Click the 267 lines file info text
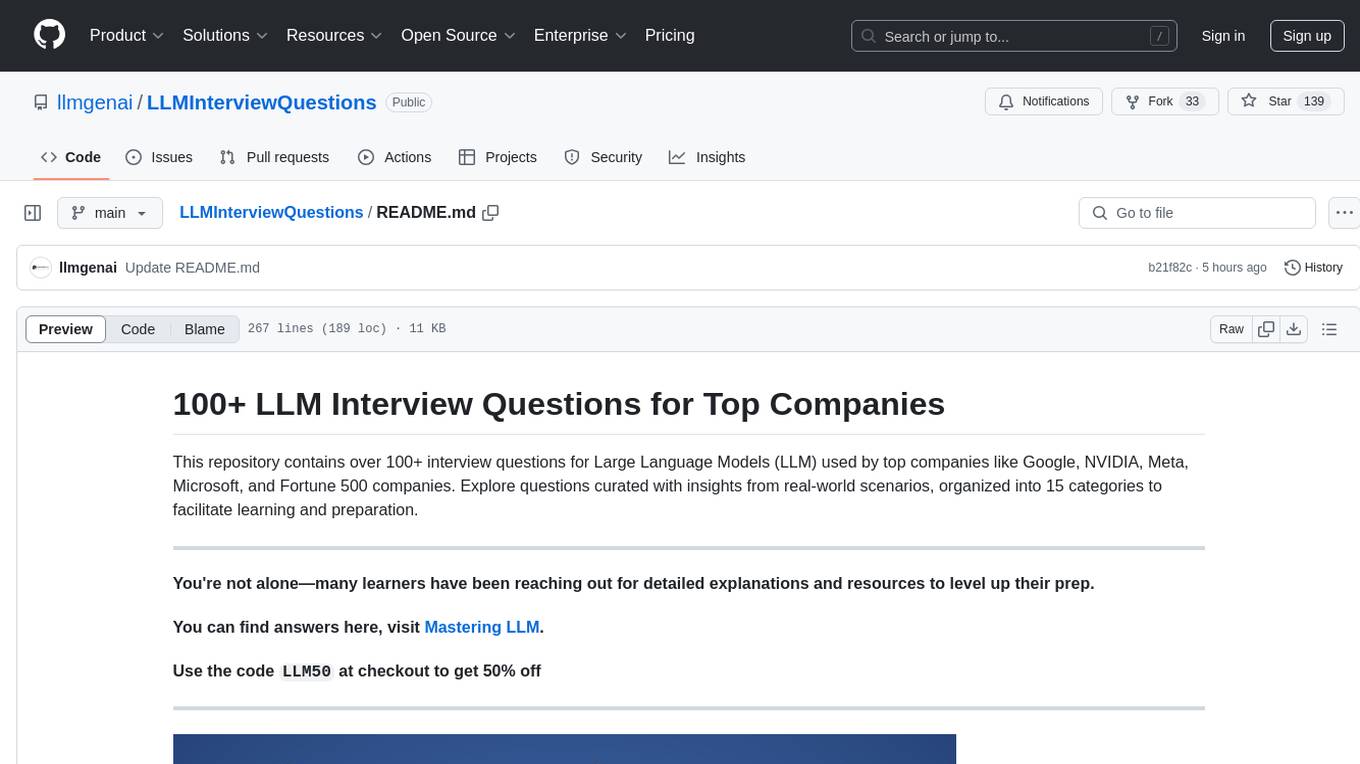 [346, 329]
